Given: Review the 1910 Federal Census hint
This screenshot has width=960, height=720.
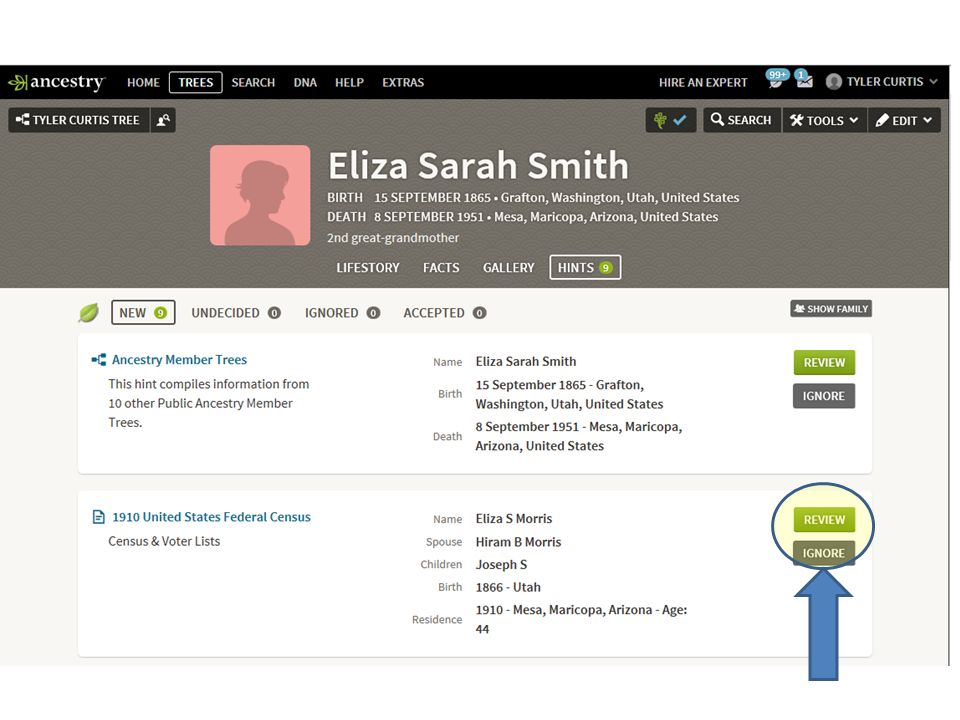Looking at the screenshot, I should pyautogui.click(x=824, y=520).
